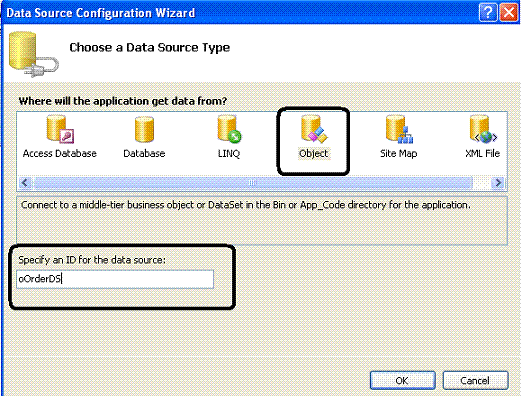Click the data source ID text field

click(x=115, y=279)
